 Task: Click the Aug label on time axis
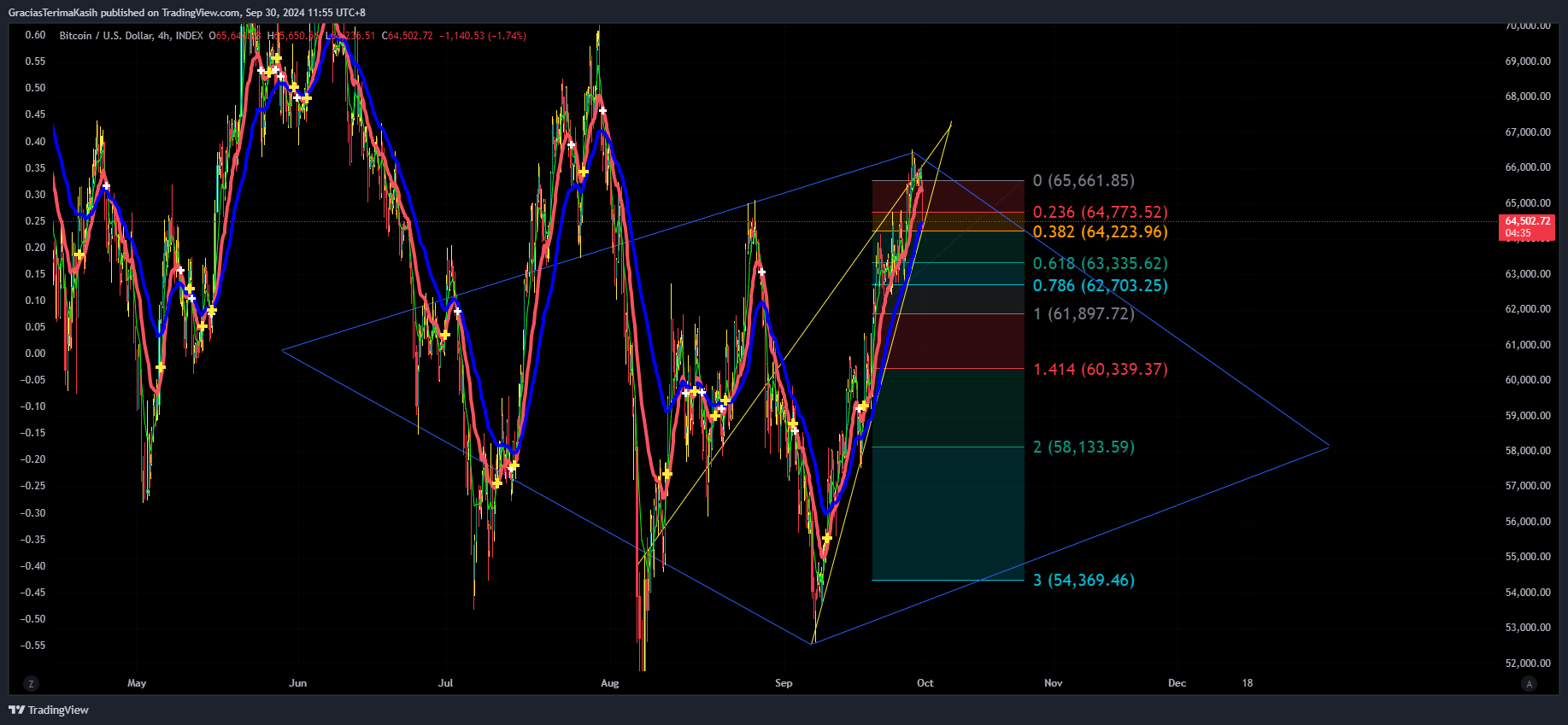click(609, 683)
